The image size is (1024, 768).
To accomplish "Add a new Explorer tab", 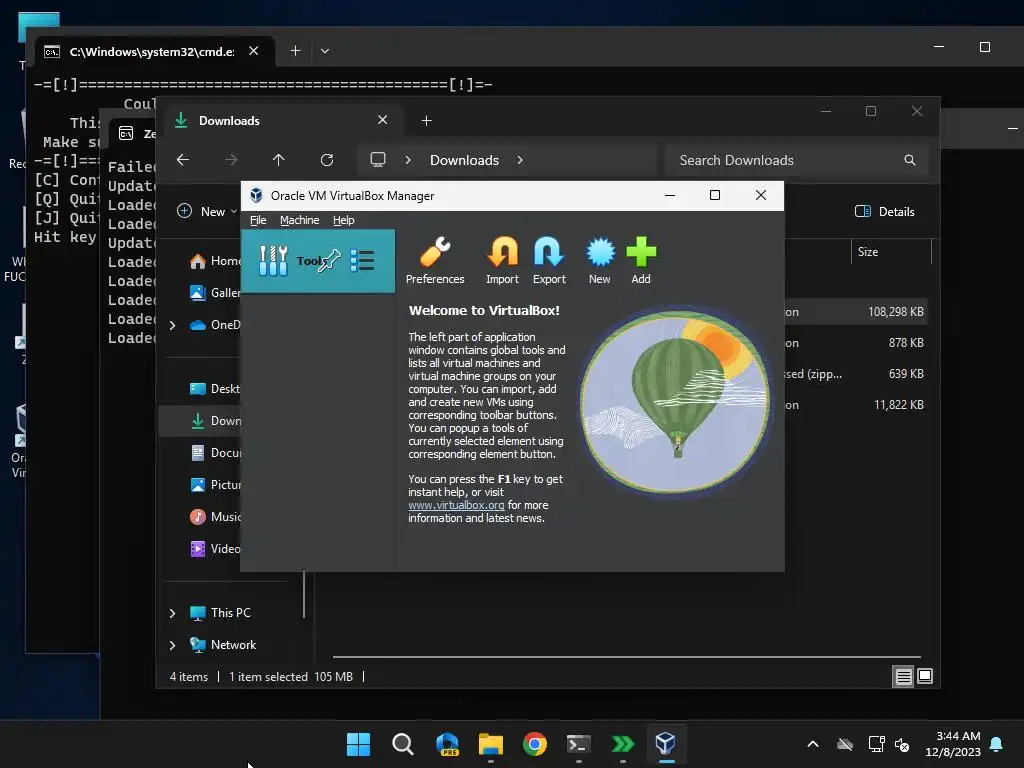I will coord(426,121).
